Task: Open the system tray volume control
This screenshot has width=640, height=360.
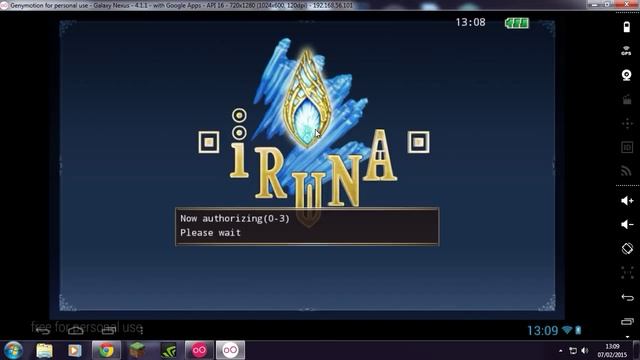Action: 585,351
